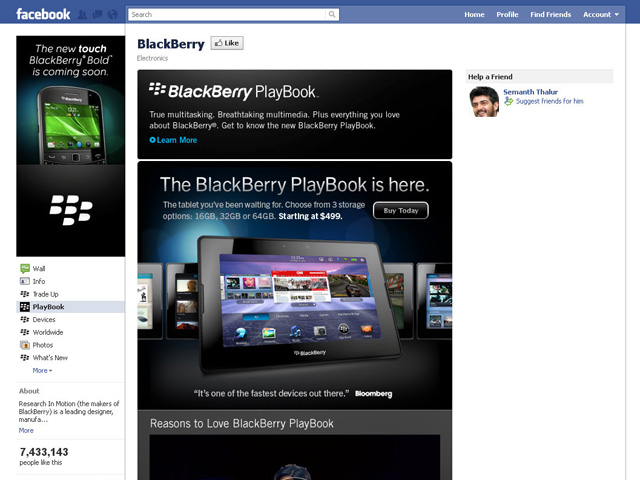
Task: Open Profile in top navigation
Action: [x=507, y=15]
